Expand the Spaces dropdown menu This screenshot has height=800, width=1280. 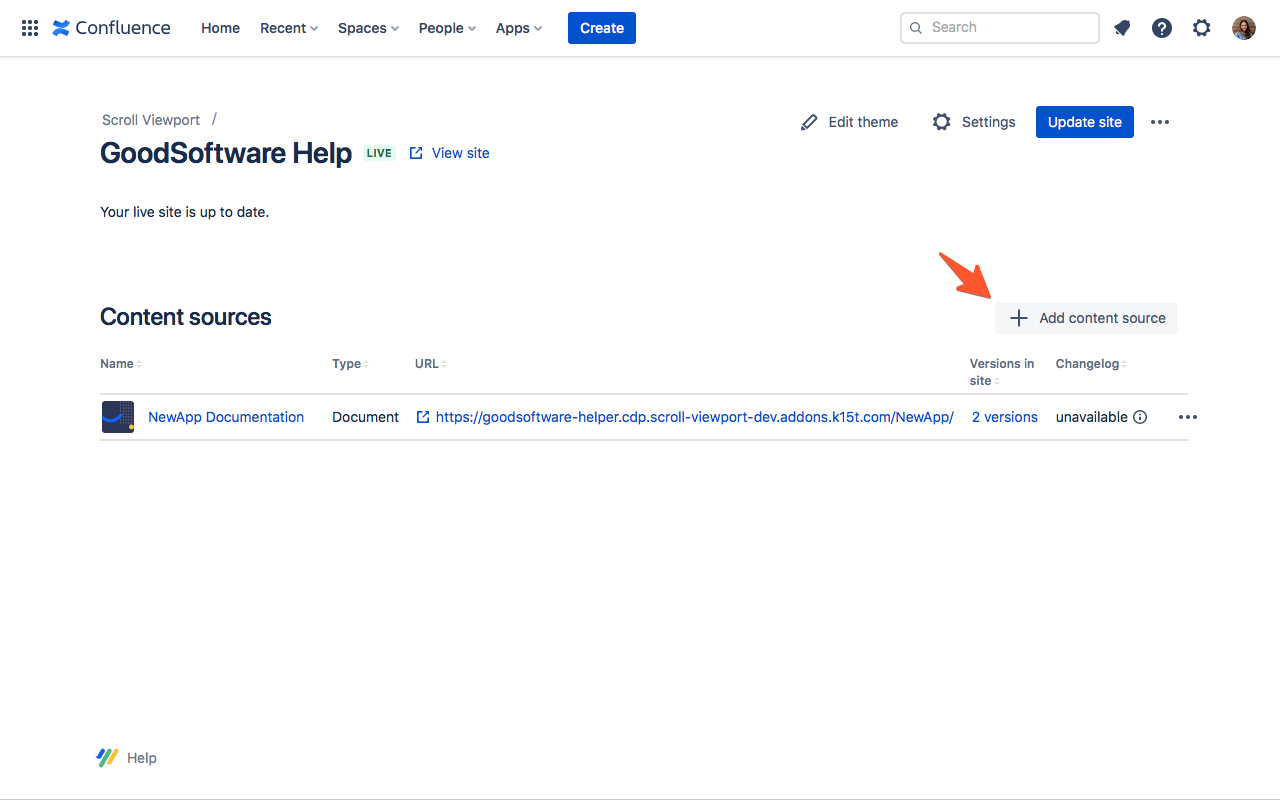point(368,28)
